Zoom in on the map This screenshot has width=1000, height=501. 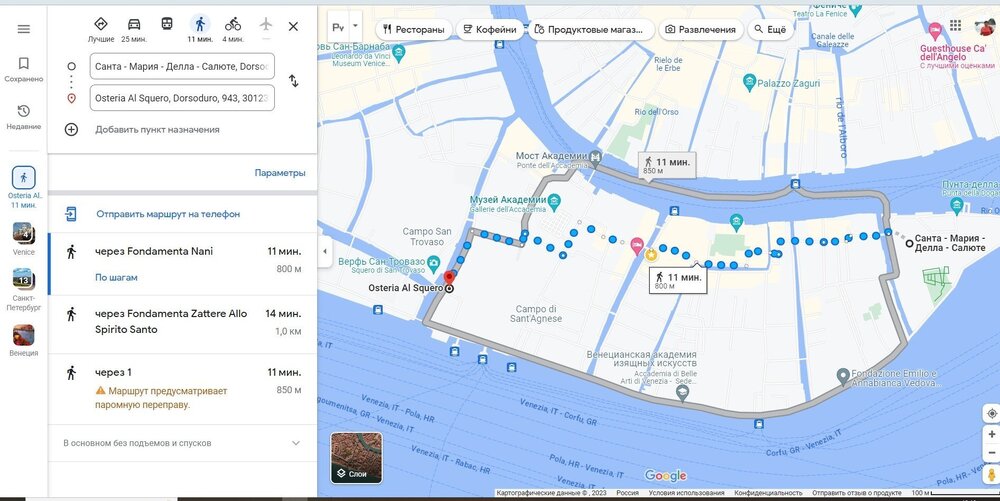[x=992, y=435]
